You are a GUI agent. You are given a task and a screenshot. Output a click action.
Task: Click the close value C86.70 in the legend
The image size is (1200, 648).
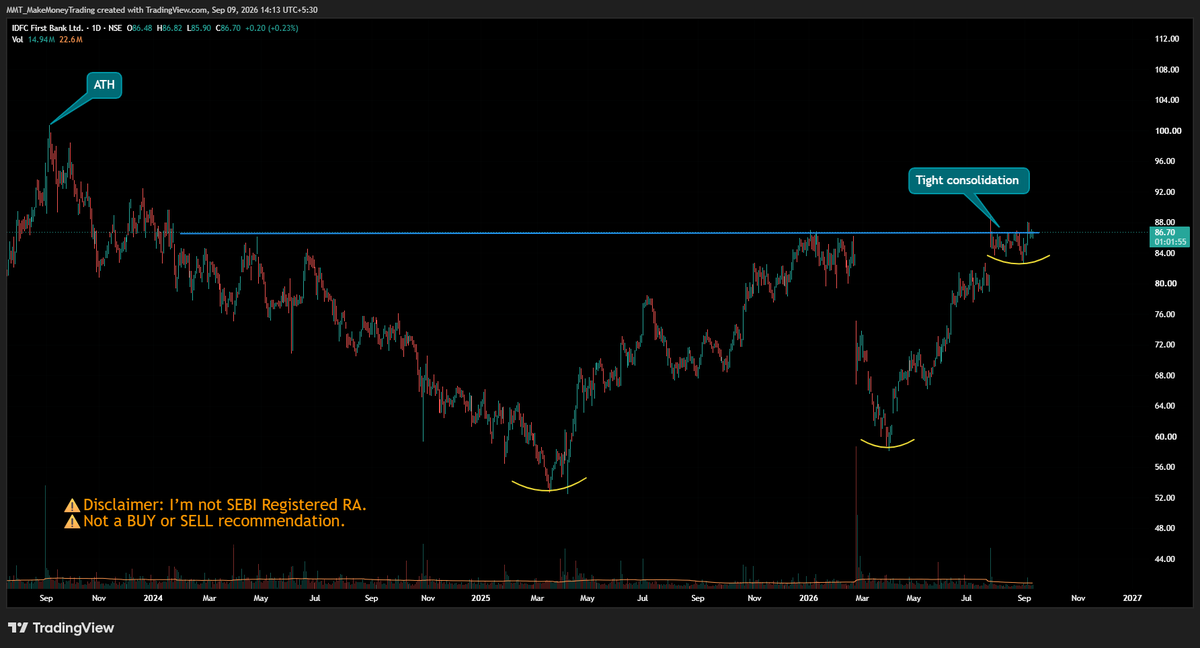point(228,28)
